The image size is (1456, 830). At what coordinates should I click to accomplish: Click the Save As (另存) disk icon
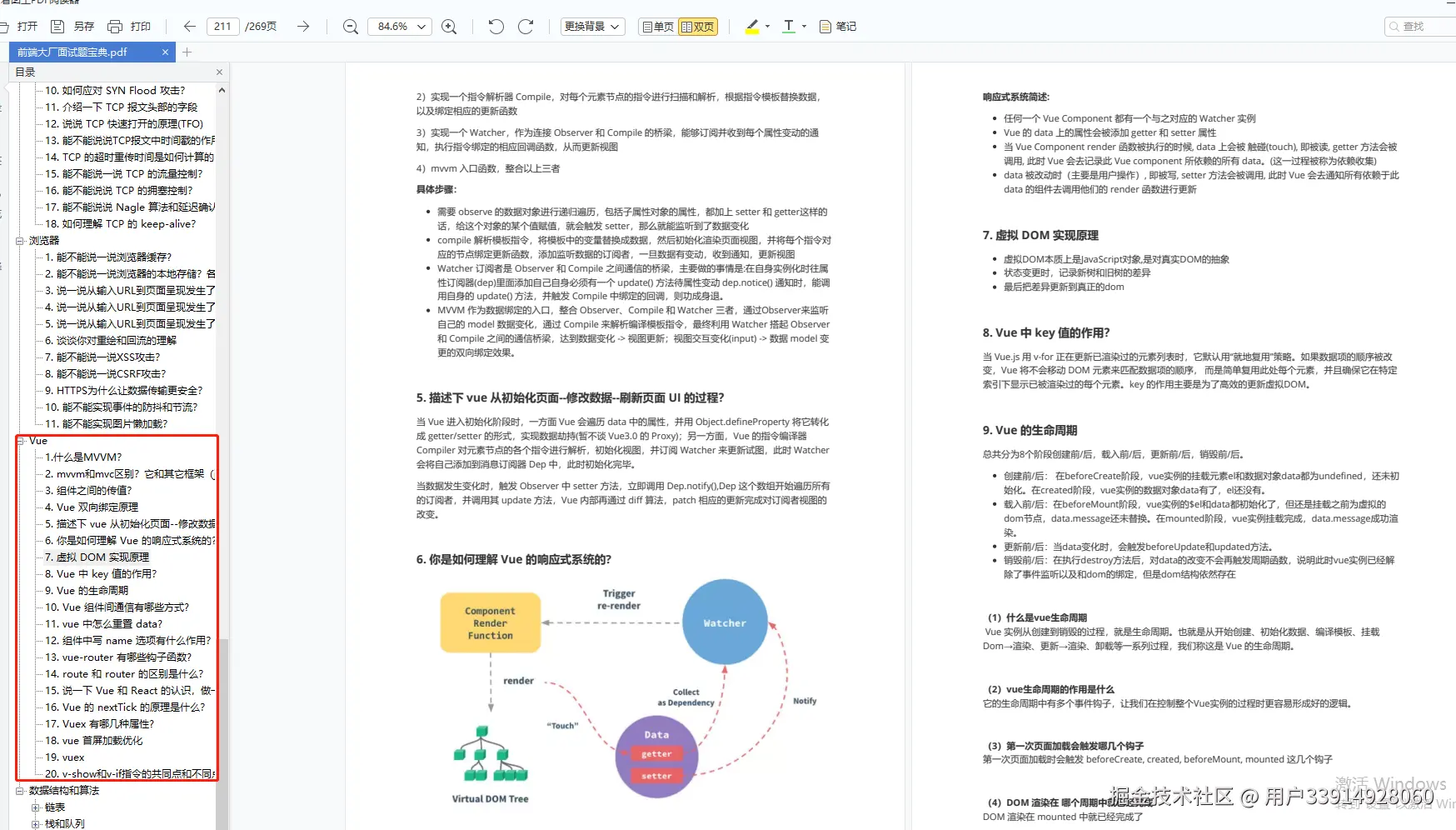[x=57, y=27]
